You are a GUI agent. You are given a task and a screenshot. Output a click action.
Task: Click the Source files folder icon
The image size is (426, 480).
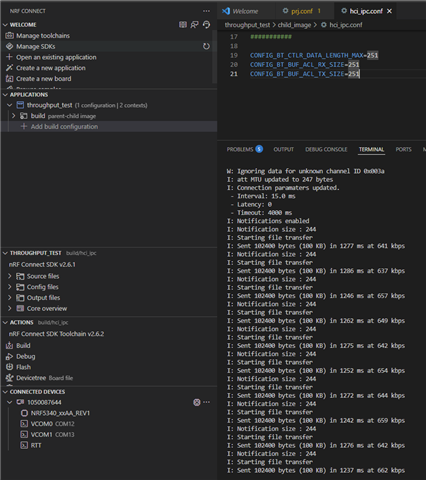pos(20,276)
